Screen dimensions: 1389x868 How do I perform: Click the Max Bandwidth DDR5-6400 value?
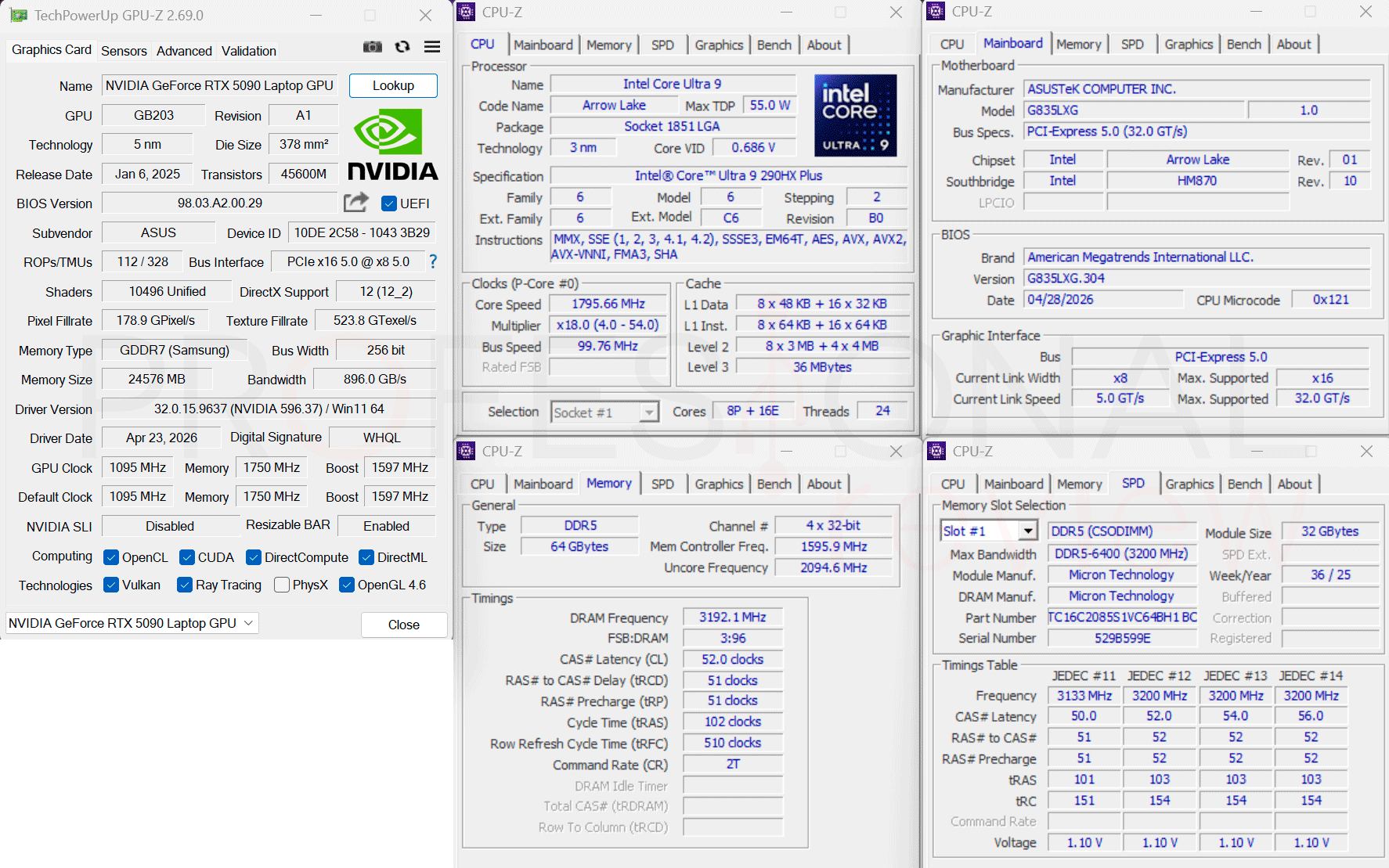1122,553
